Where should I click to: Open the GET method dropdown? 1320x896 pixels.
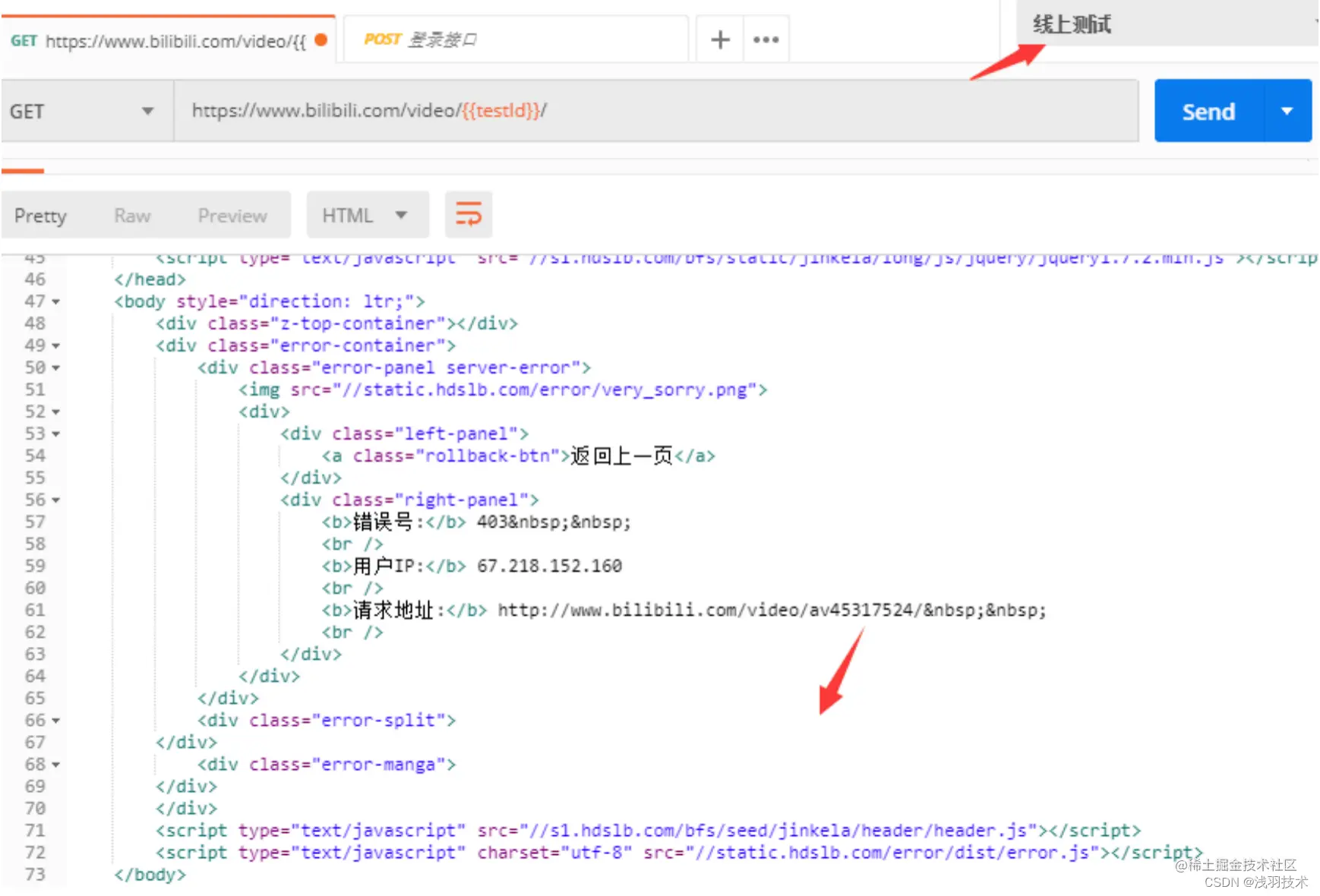click(87, 111)
